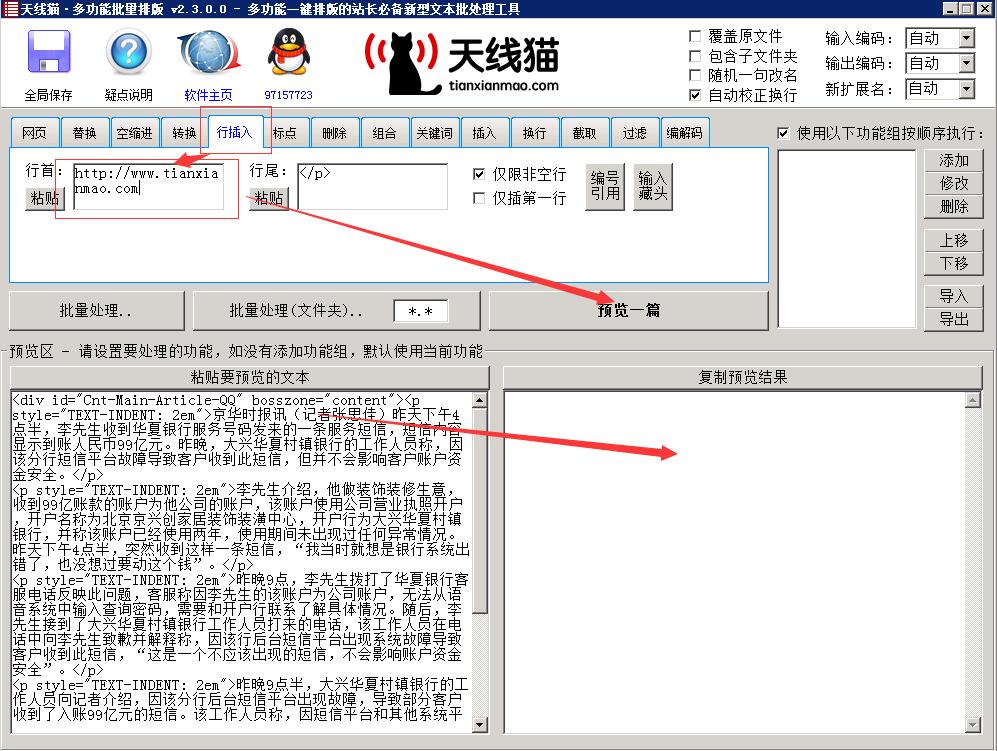
Task: Click the 上移 button
Action: coord(954,240)
